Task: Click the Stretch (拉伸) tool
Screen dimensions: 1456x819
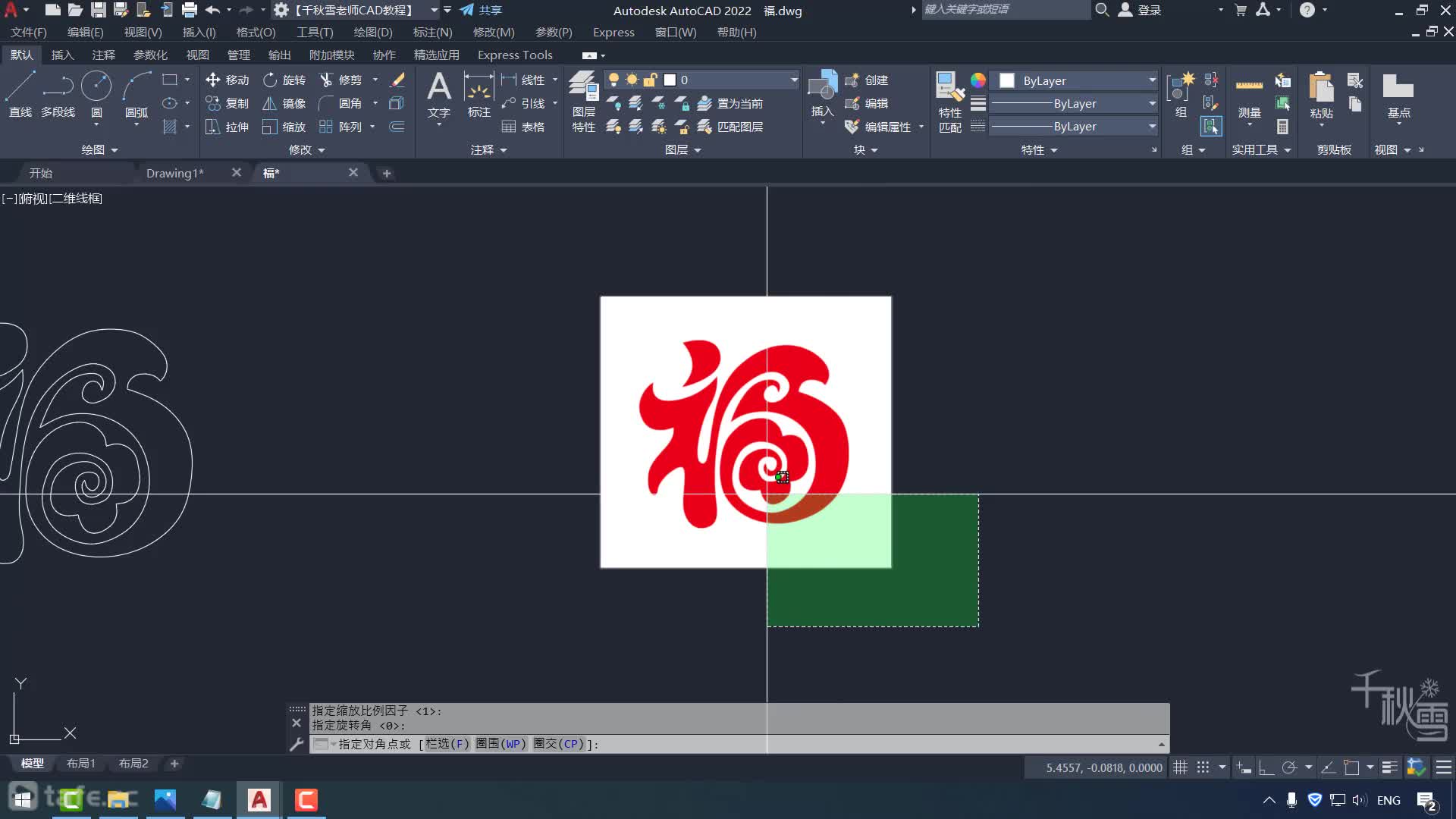Action: click(227, 127)
